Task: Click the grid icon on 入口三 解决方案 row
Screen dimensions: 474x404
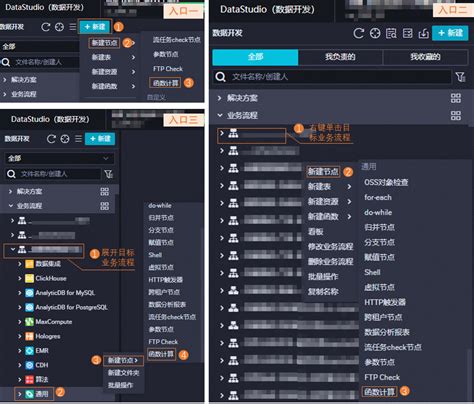Action: (x=105, y=191)
